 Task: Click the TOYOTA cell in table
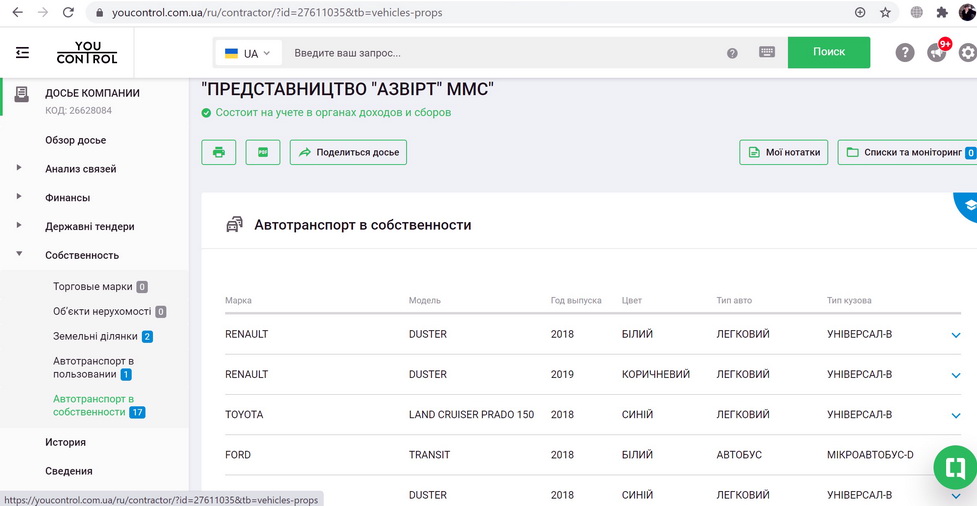244,414
